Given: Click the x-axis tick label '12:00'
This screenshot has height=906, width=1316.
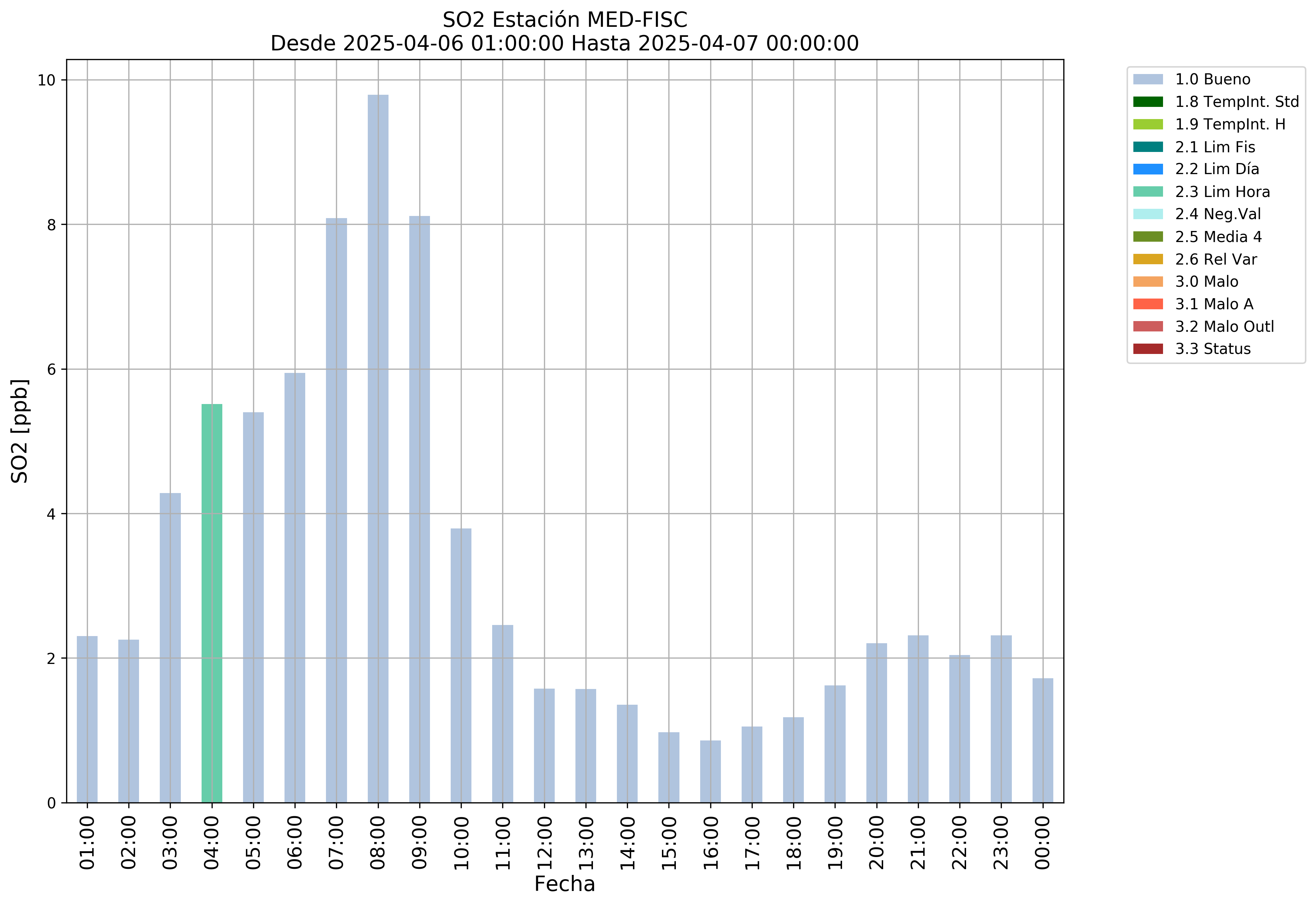Looking at the screenshot, I should (544, 842).
